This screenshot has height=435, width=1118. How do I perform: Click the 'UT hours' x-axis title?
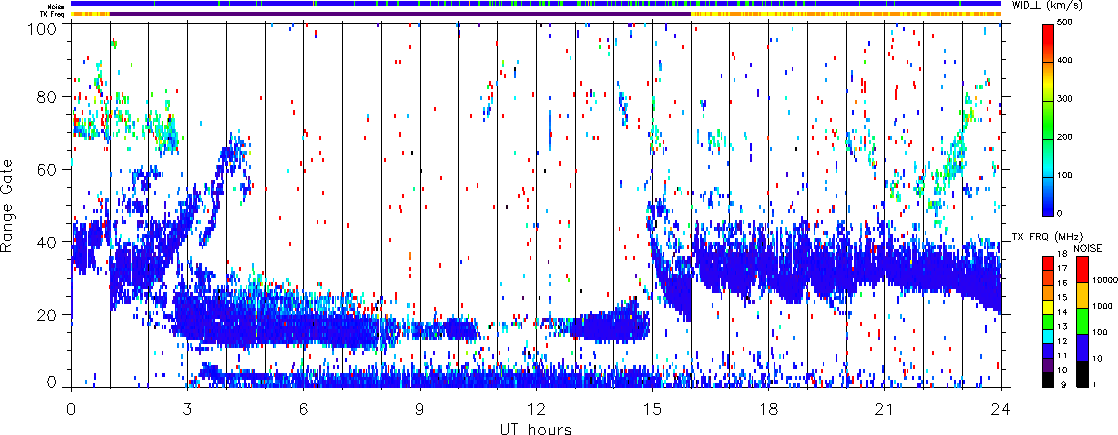535,429
